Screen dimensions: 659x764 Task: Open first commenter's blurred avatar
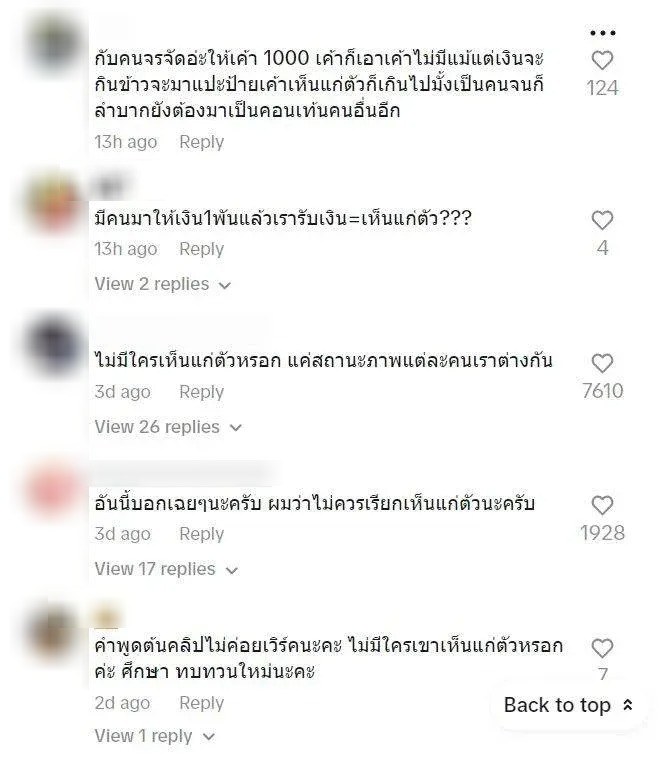[53, 45]
